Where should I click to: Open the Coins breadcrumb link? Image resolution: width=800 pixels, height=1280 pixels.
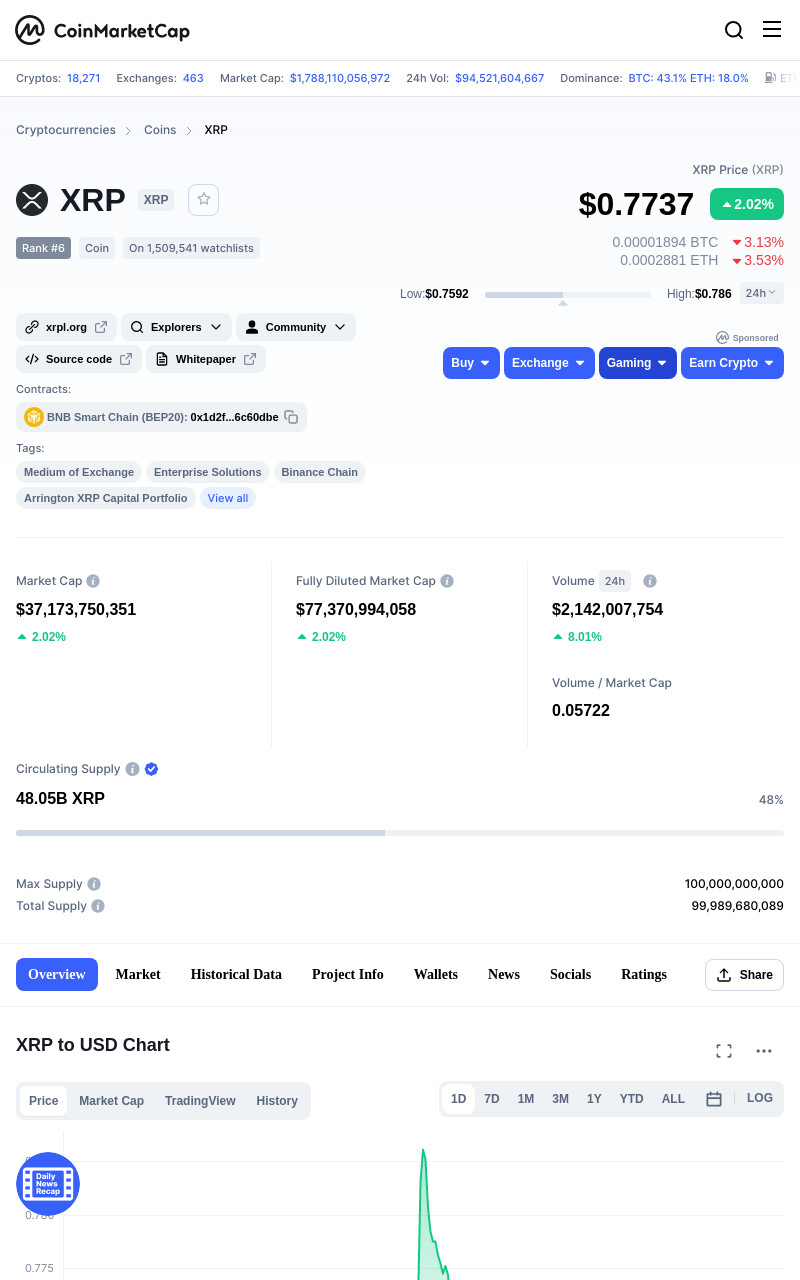tap(160, 130)
